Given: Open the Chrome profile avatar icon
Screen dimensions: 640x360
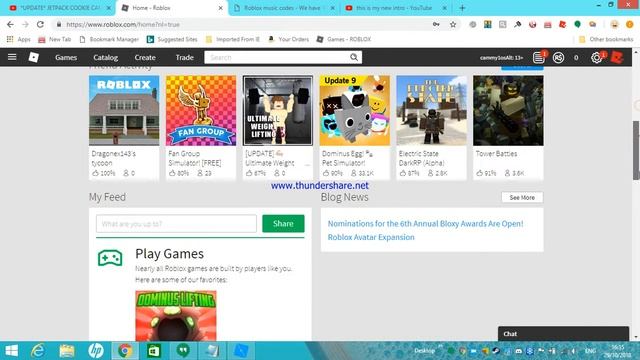Looking at the screenshot, I should [614, 24].
